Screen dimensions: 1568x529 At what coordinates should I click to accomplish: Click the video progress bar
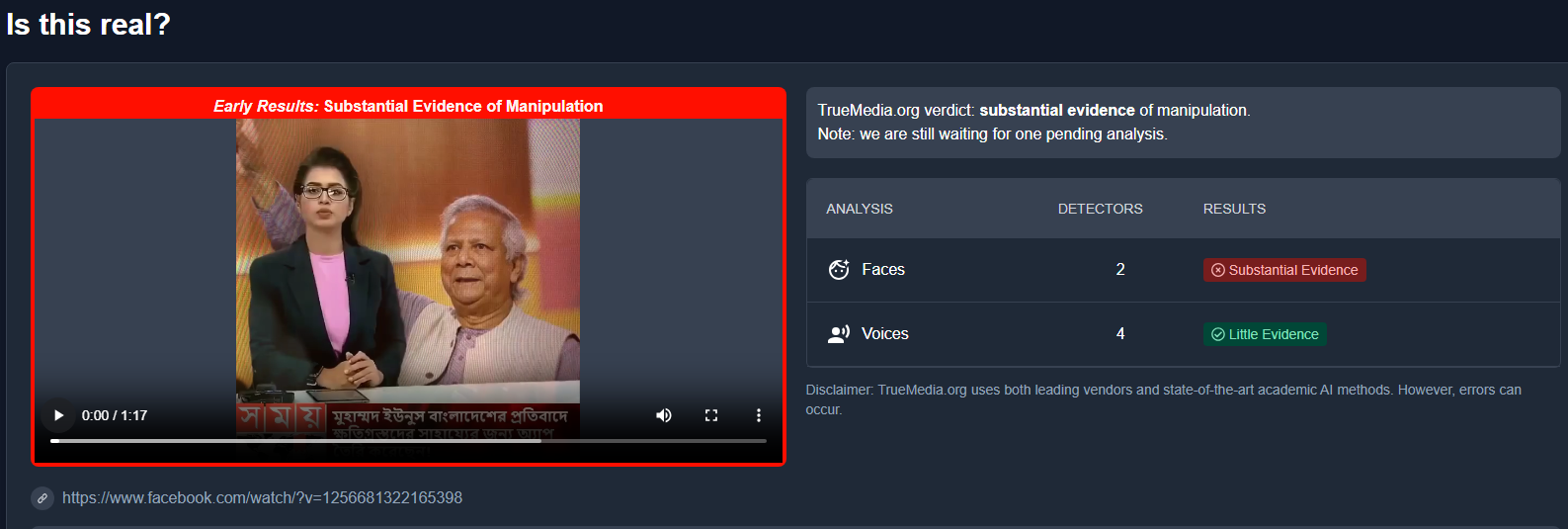point(408,441)
